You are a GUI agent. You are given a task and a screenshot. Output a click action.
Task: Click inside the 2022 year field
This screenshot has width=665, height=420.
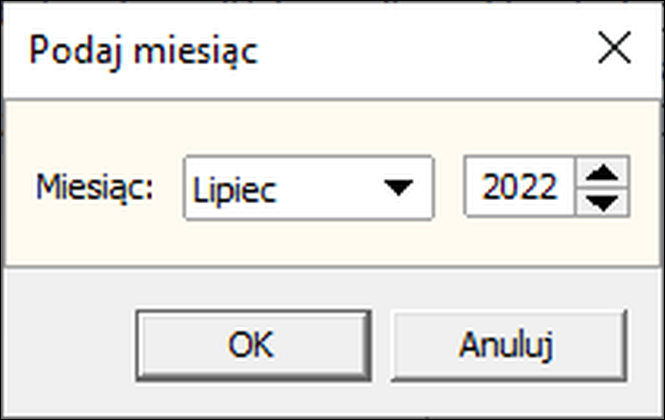tap(520, 187)
